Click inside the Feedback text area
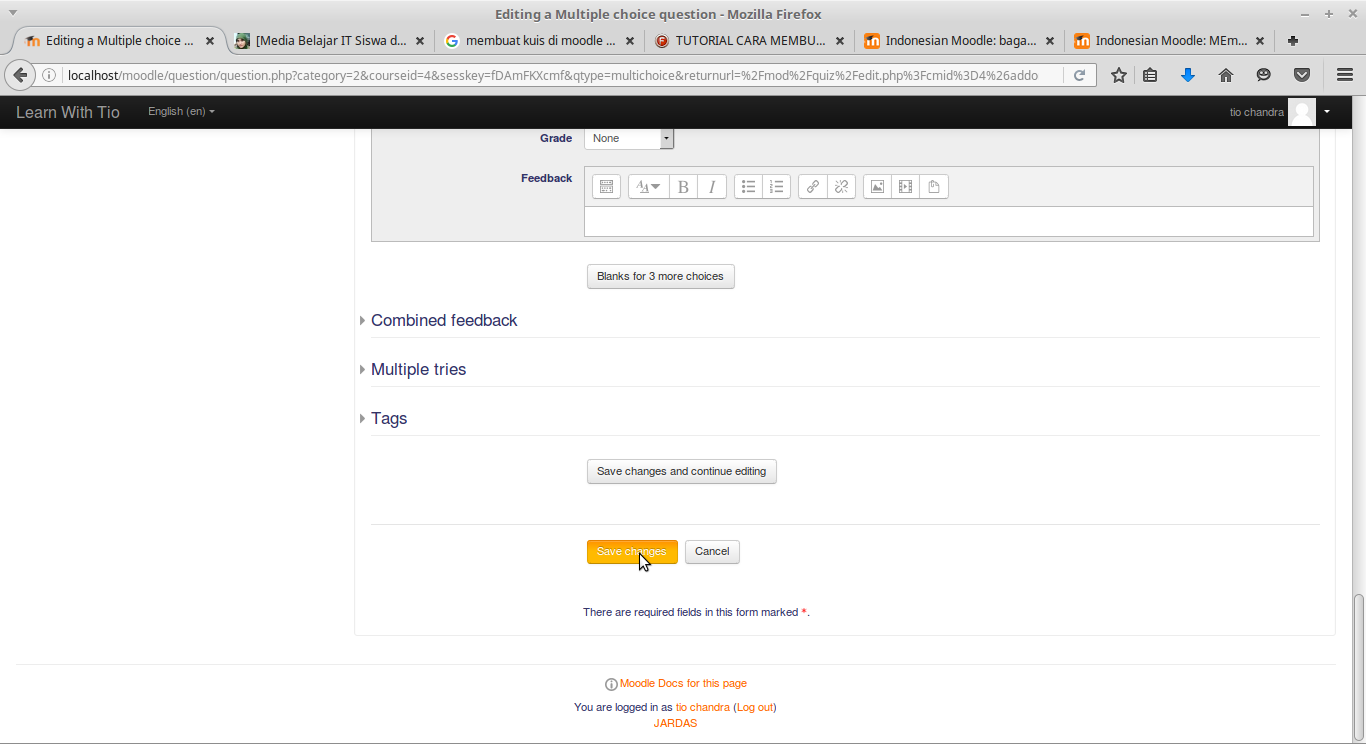This screenshot has width=1366, height=744. [948, 222]
